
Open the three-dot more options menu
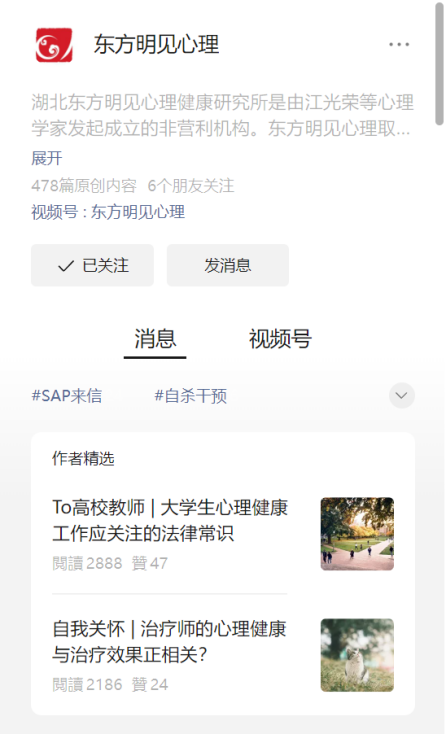point(399,45)
